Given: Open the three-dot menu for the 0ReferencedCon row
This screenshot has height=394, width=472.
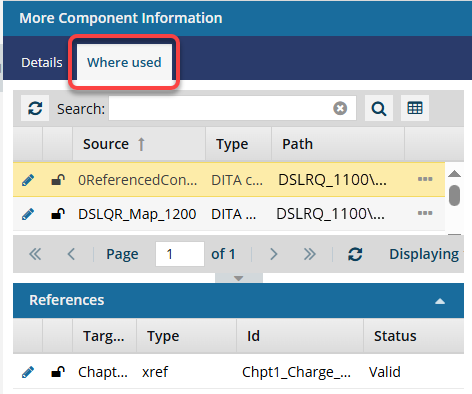Looking at the screenshot, I should click(425, 179).
